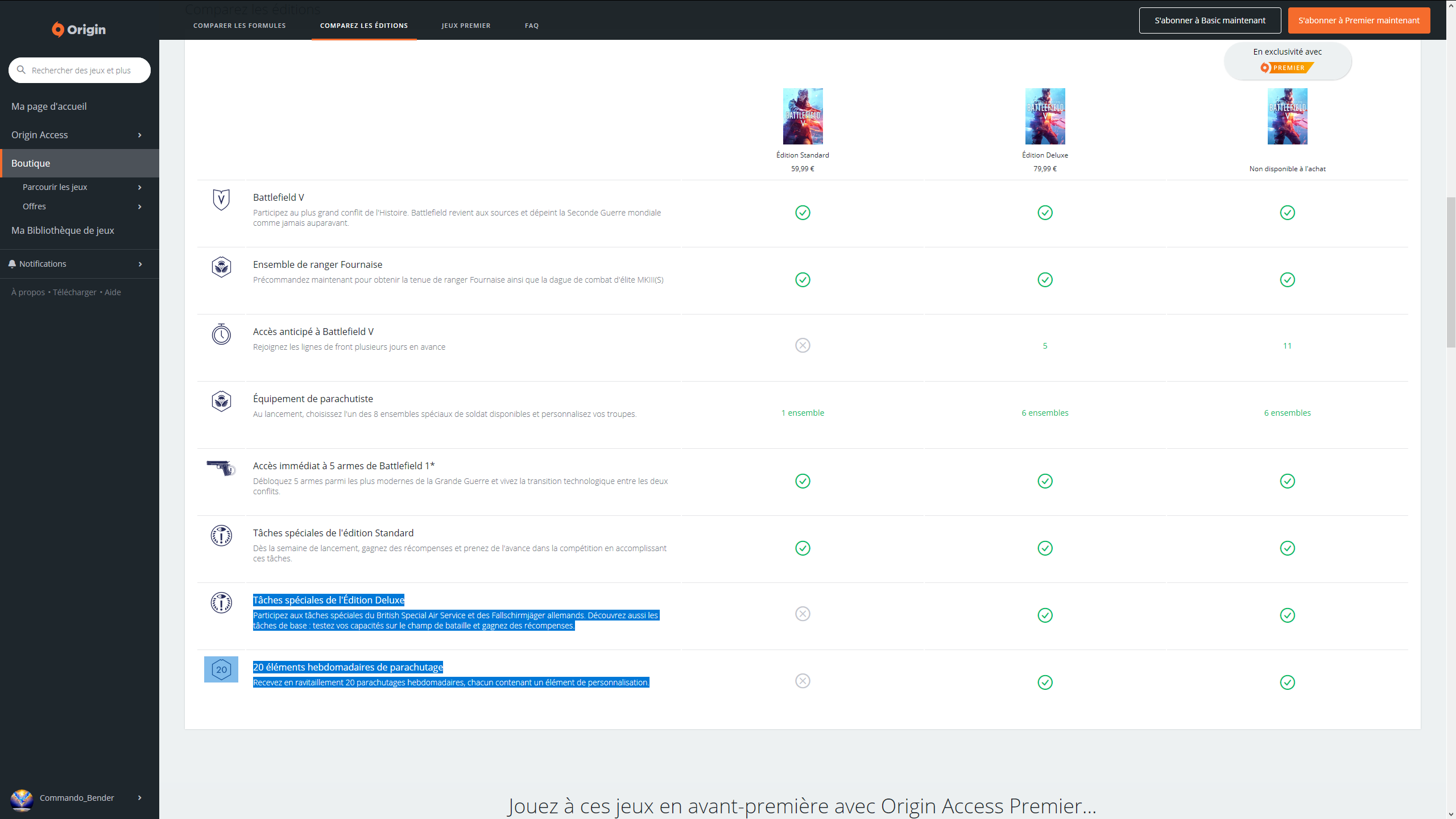The height and width of the screenshot is (819, 1456).
Task: Click the scrollbar down arrow
Action: [x=1451, y=814]
